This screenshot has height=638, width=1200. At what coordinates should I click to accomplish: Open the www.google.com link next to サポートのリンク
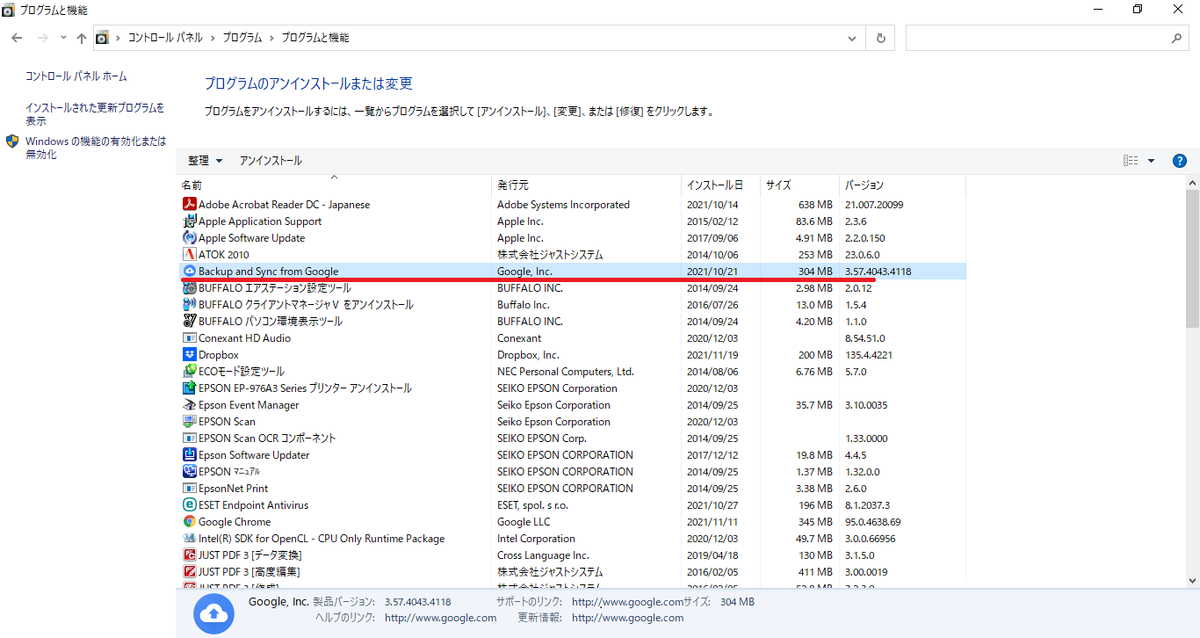click(627, 602)
